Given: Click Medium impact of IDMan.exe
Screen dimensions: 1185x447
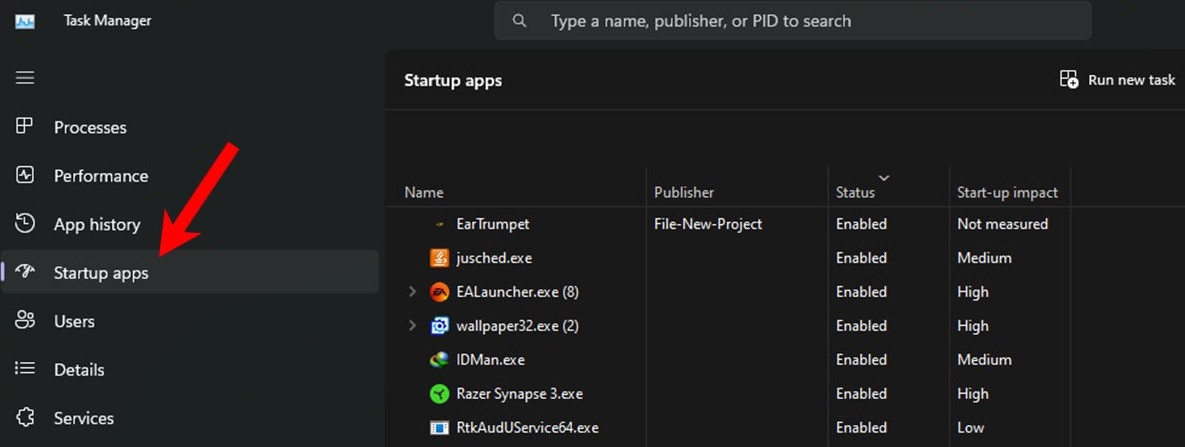Looking at the screenshot, I should (x=984, y=360).
